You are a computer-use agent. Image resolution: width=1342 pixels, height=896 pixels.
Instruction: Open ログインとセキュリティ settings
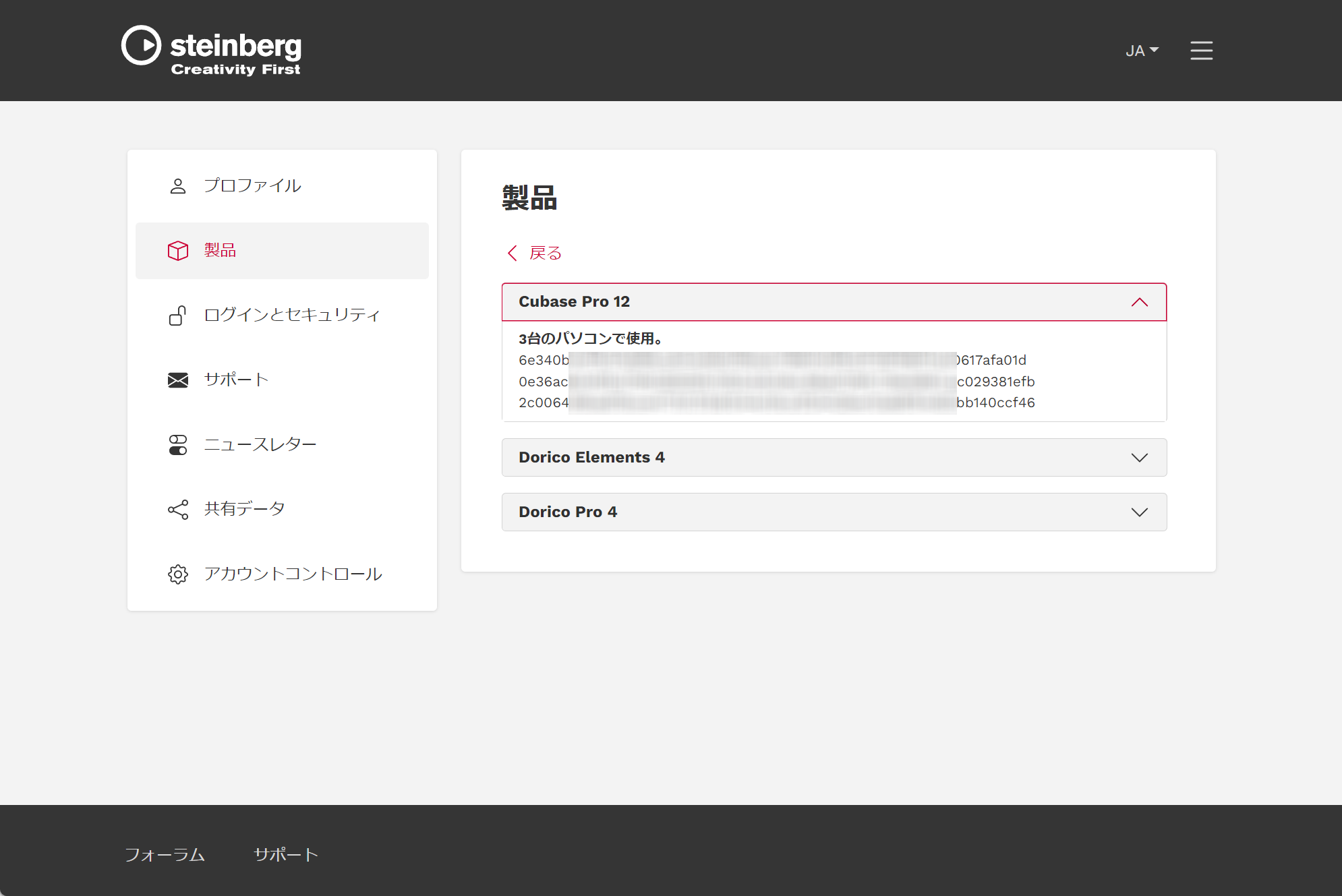[x=282, y=315]
